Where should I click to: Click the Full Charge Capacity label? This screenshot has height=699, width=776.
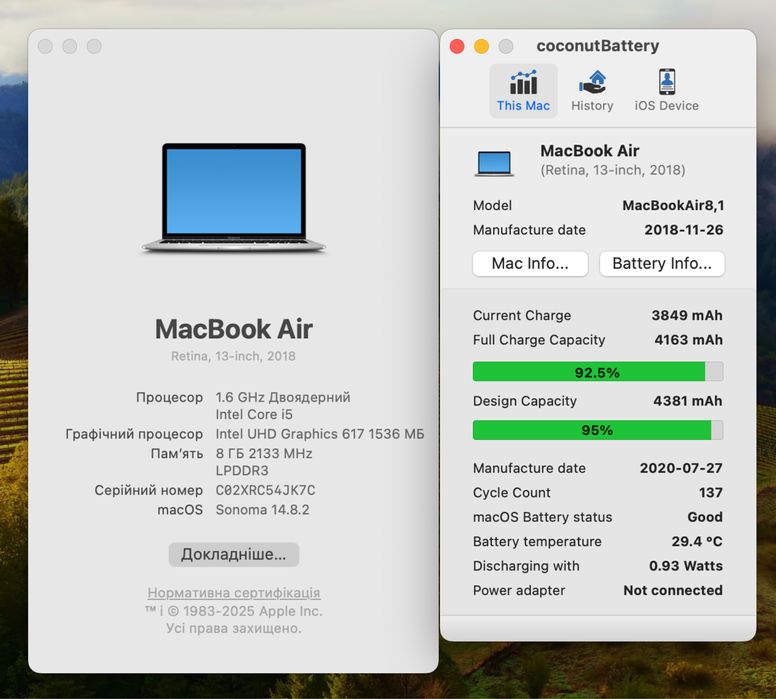[539, 340]
